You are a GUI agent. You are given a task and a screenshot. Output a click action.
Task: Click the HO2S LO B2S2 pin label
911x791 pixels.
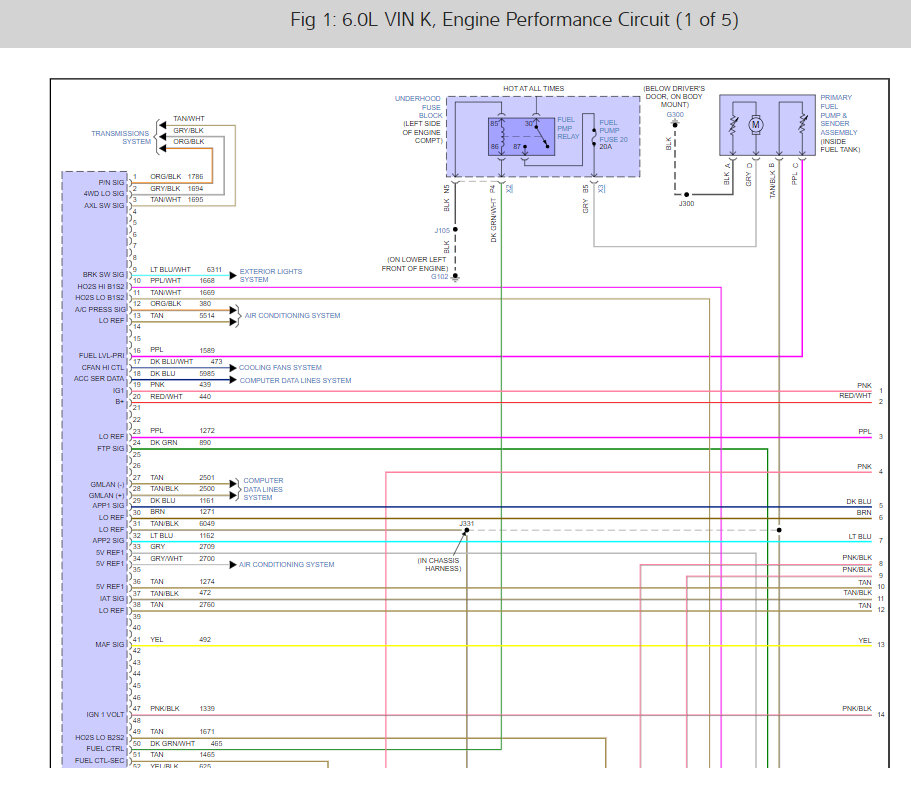click(x=99, y=738)
